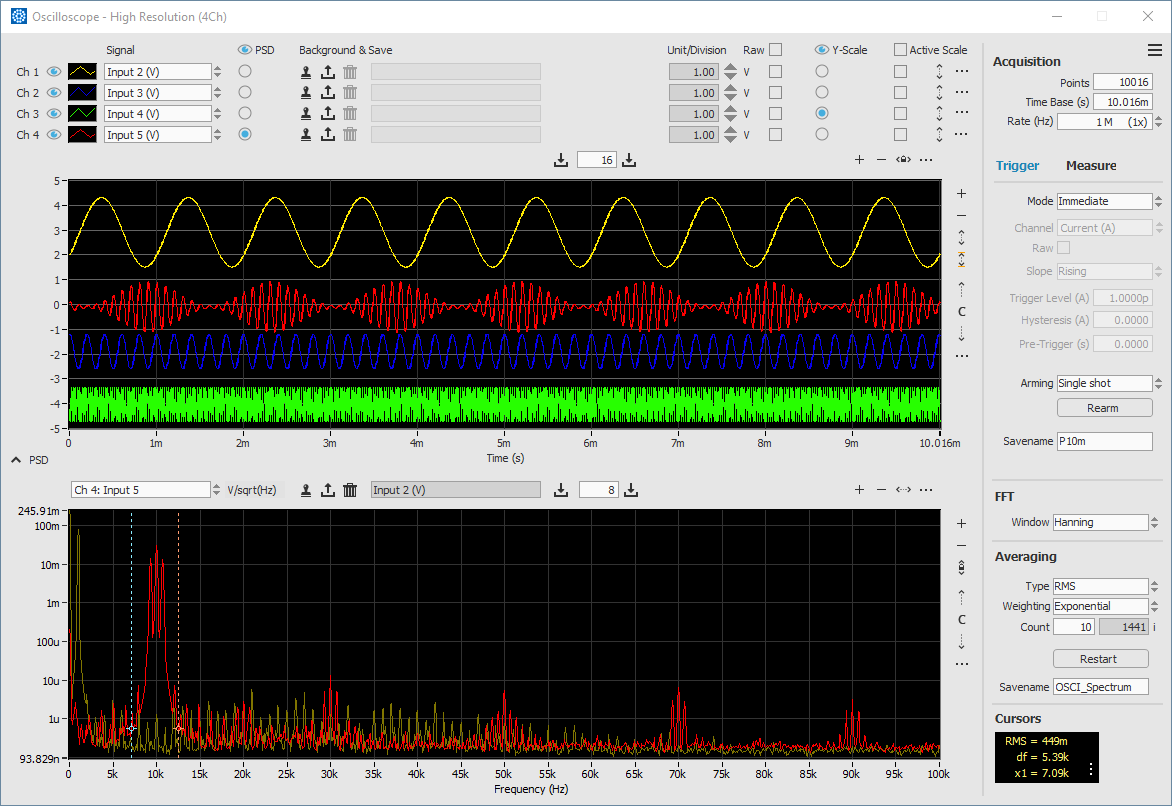The height and width of the screenshot is (806, 1172).
Task: Click the Ch 4 red trace color preview
Action: (80, 134)
